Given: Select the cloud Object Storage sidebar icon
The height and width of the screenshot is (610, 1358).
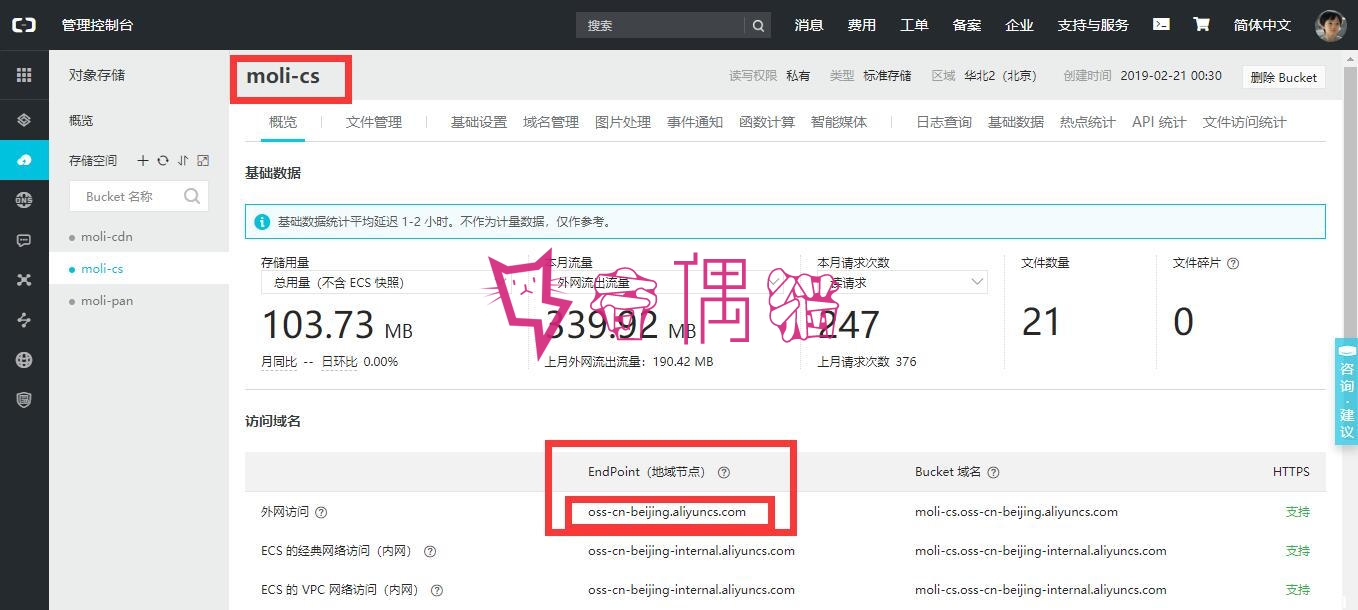Looking at the screenshot, I should (x=24, y=160).
